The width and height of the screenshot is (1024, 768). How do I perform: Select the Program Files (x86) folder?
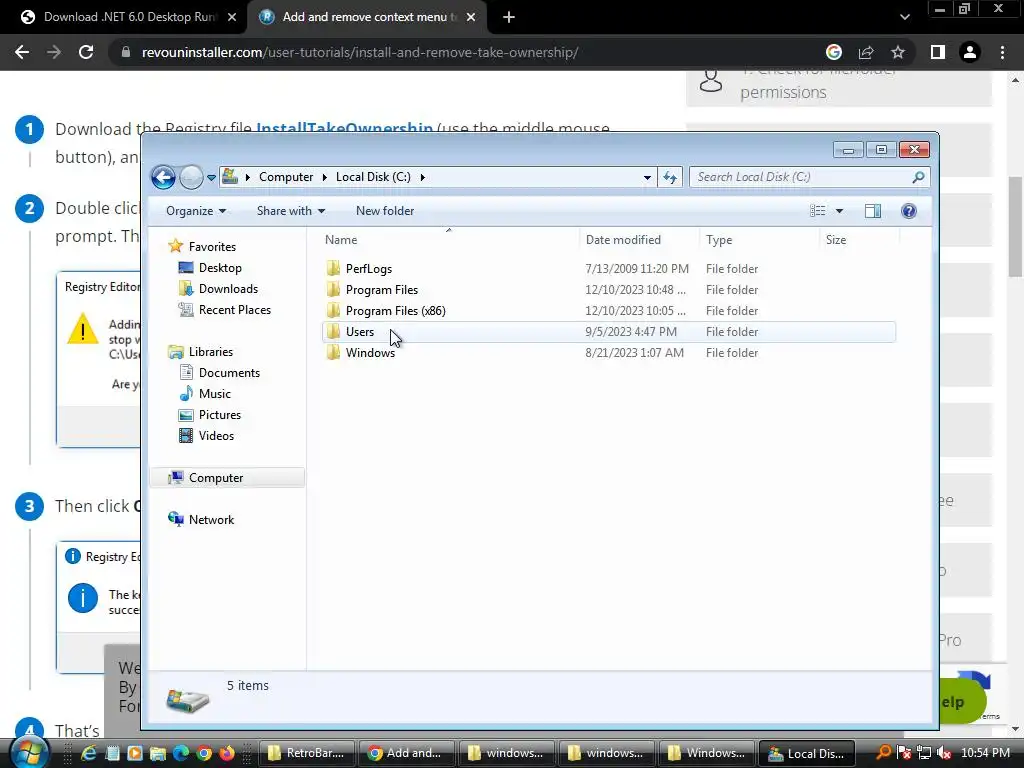pos(609,310)
